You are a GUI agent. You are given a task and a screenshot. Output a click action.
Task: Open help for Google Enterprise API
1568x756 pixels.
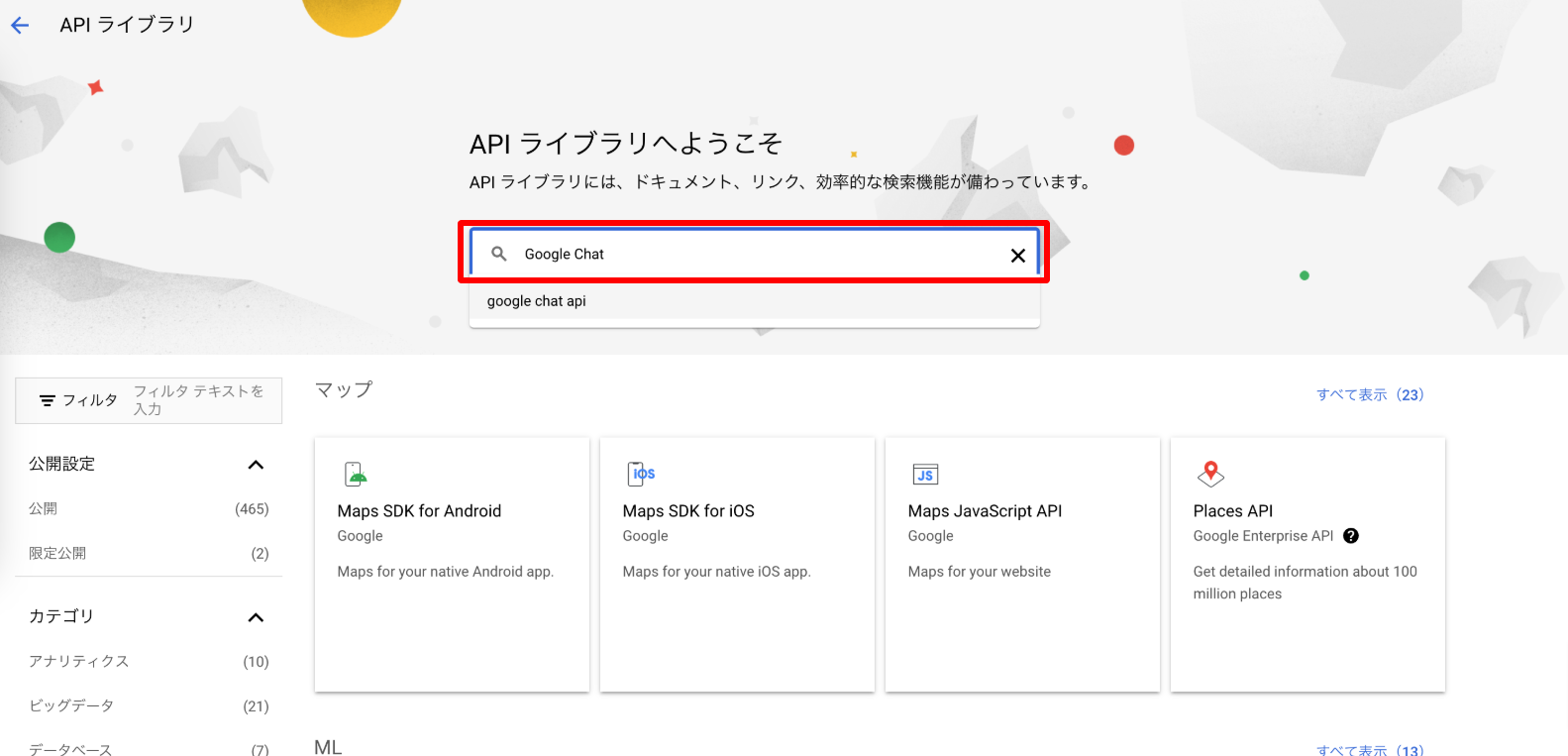pyautogui.click(x=1351, y=536)
